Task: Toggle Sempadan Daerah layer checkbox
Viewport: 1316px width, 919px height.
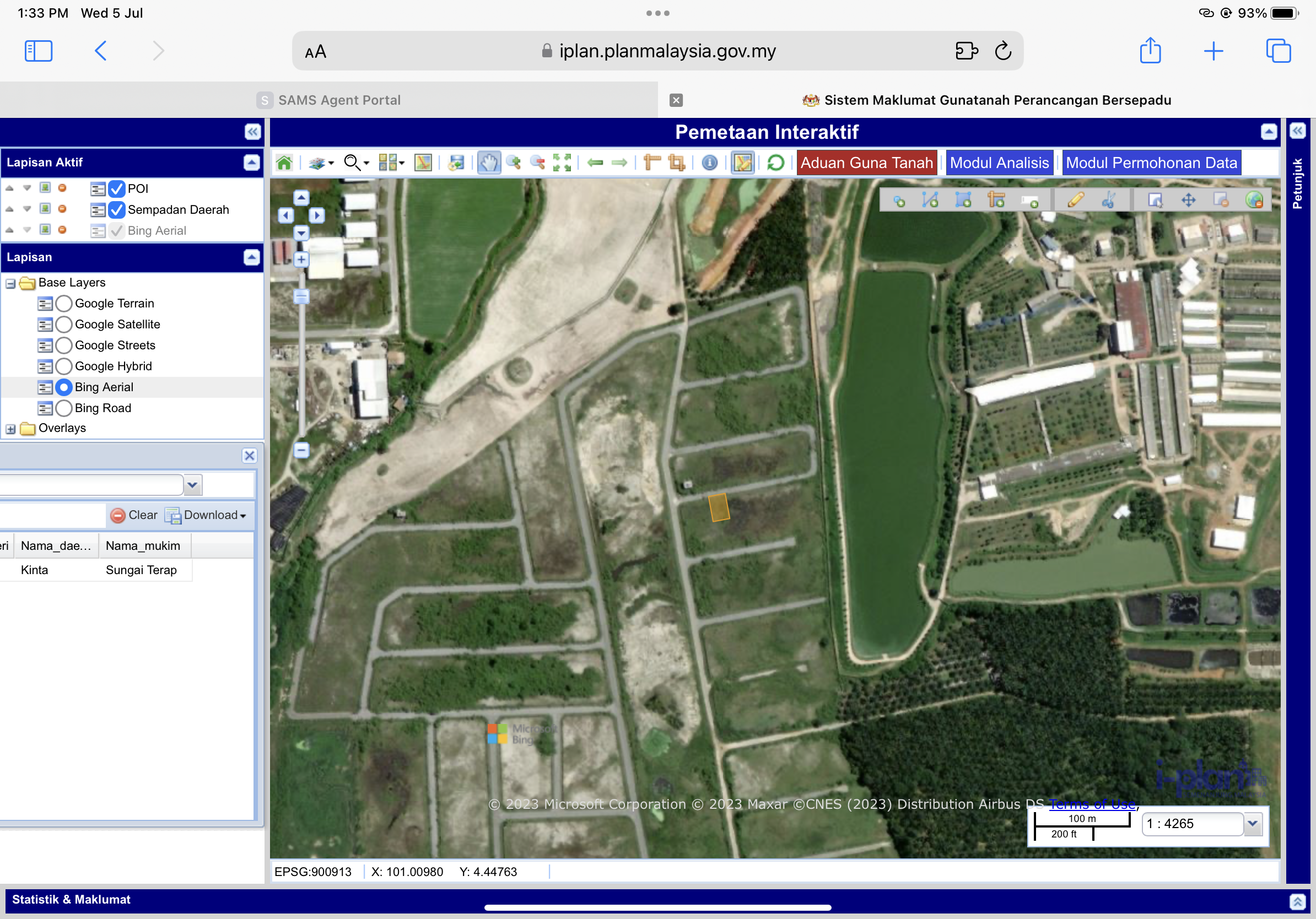Action: (116, 210)
